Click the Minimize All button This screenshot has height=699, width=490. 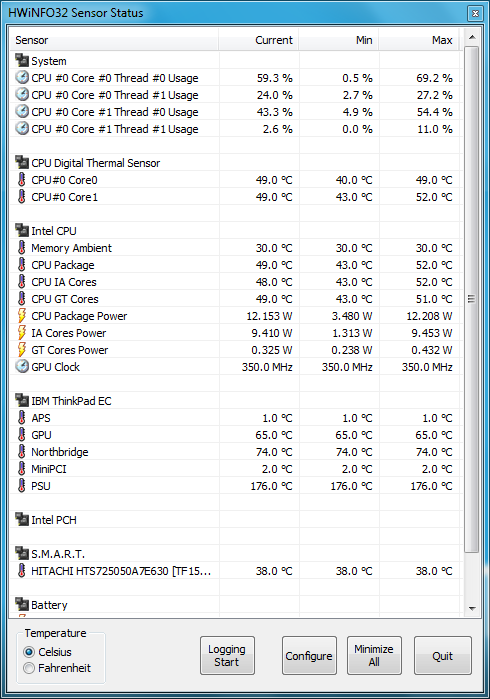[x=374, y=655]
